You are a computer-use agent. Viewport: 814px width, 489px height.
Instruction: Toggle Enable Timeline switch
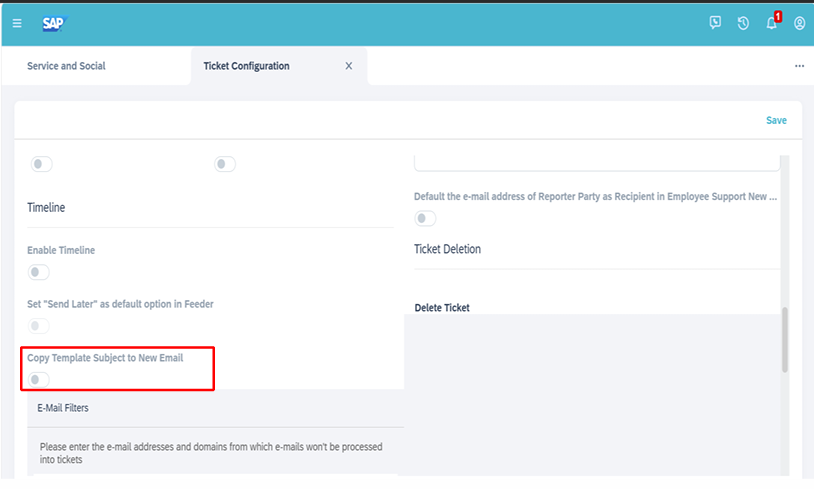tap(38, 272)
